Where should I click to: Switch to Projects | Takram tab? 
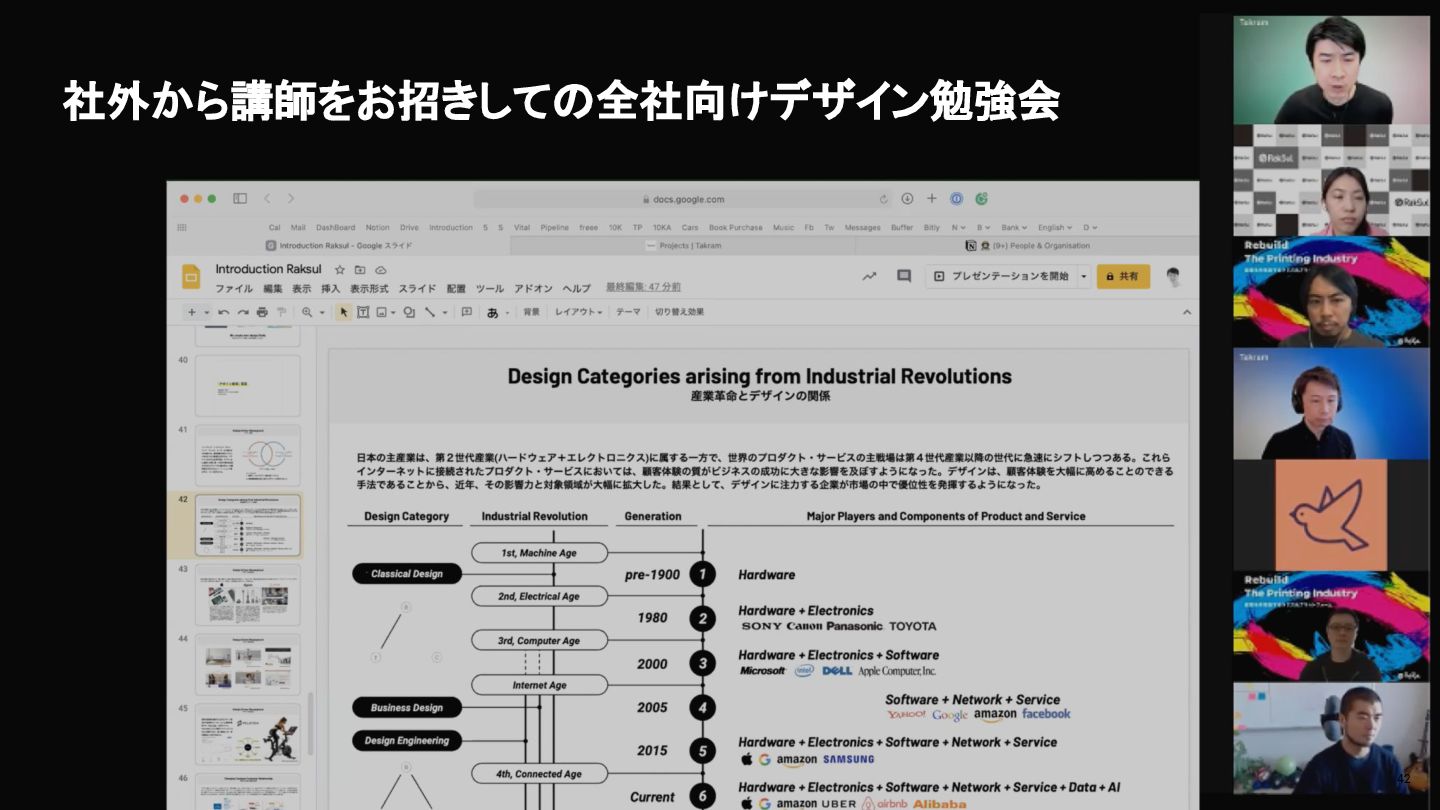[x=683, y=245]
